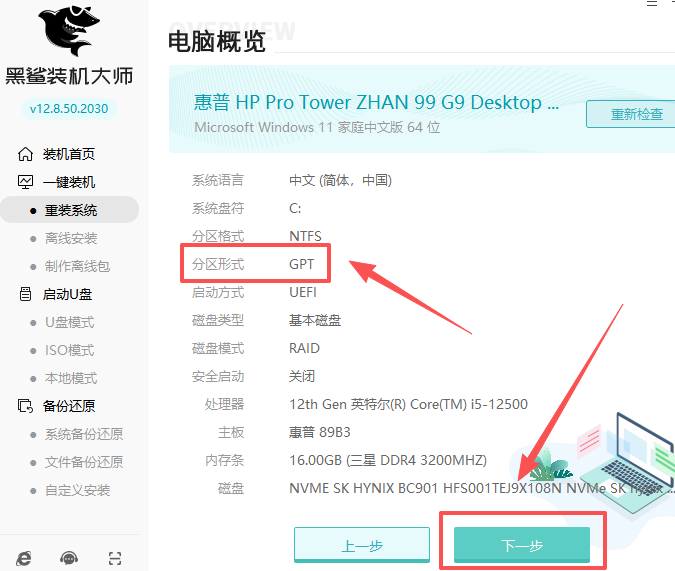
Task: Click the 系统语言 label
Action: click(218, 180)
